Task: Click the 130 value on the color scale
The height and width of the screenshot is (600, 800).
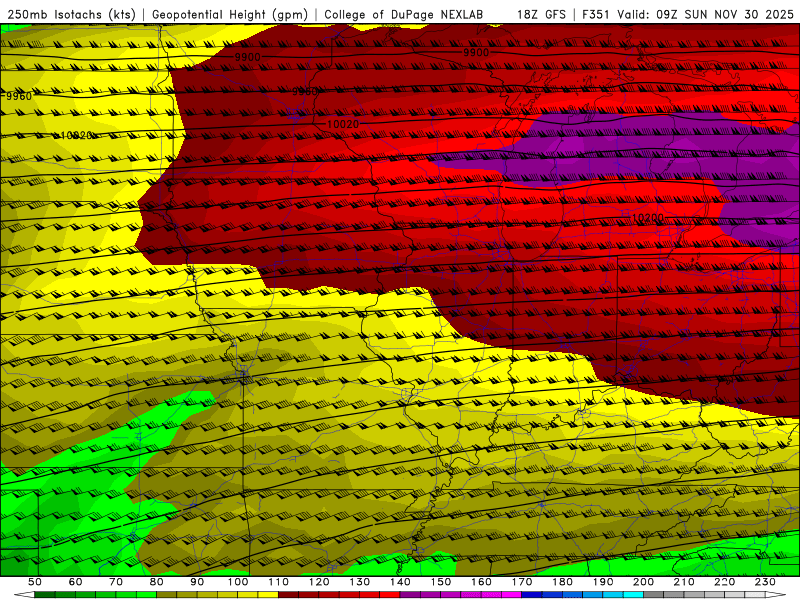Action: pos(360,582)
